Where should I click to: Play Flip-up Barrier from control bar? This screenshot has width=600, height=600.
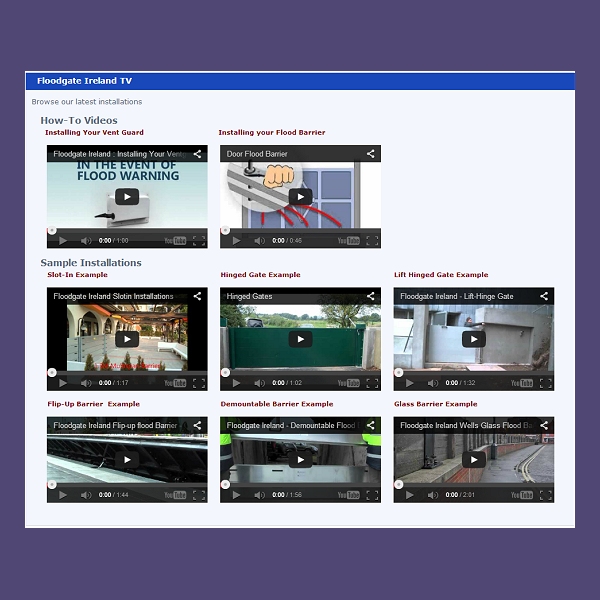tap(63, 495)
